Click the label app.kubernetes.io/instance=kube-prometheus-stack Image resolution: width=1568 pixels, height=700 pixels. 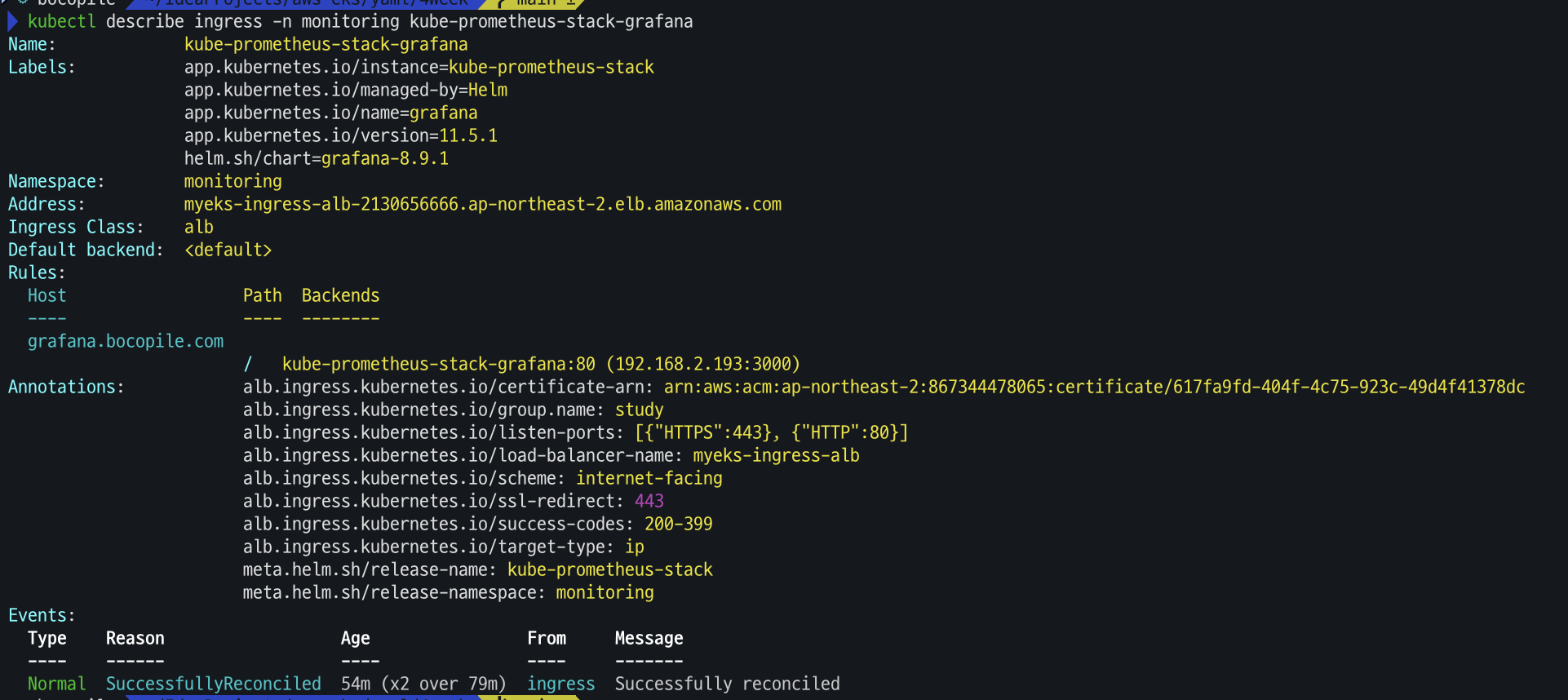(x=419, y=67)
